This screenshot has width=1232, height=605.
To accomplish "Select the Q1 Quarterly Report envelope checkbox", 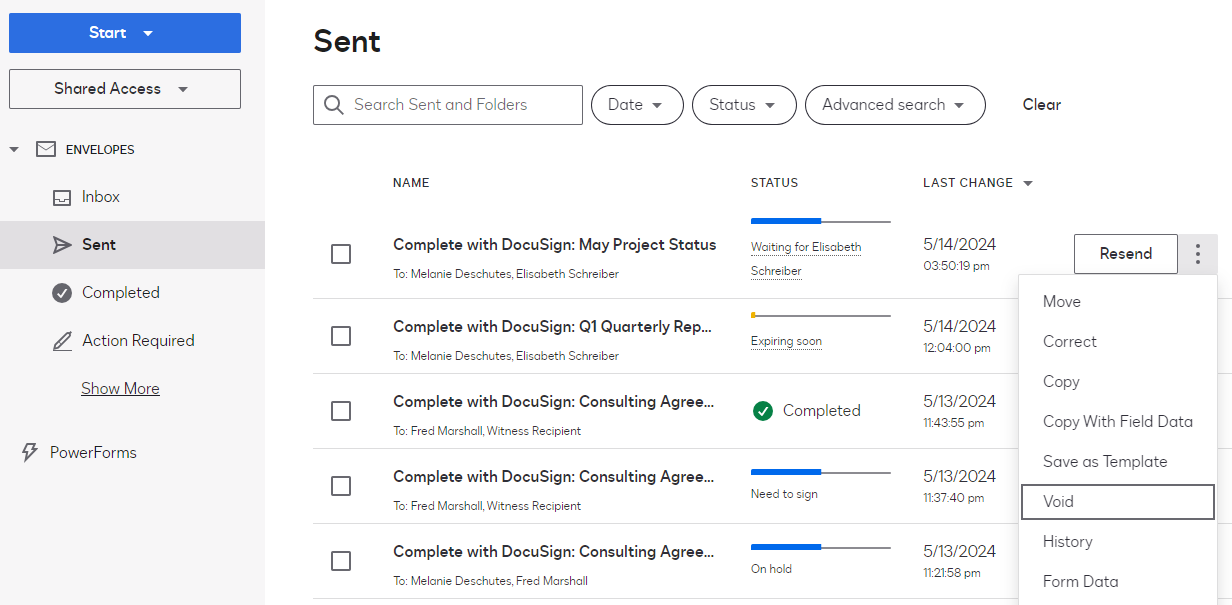I will (x=341, y=336).
